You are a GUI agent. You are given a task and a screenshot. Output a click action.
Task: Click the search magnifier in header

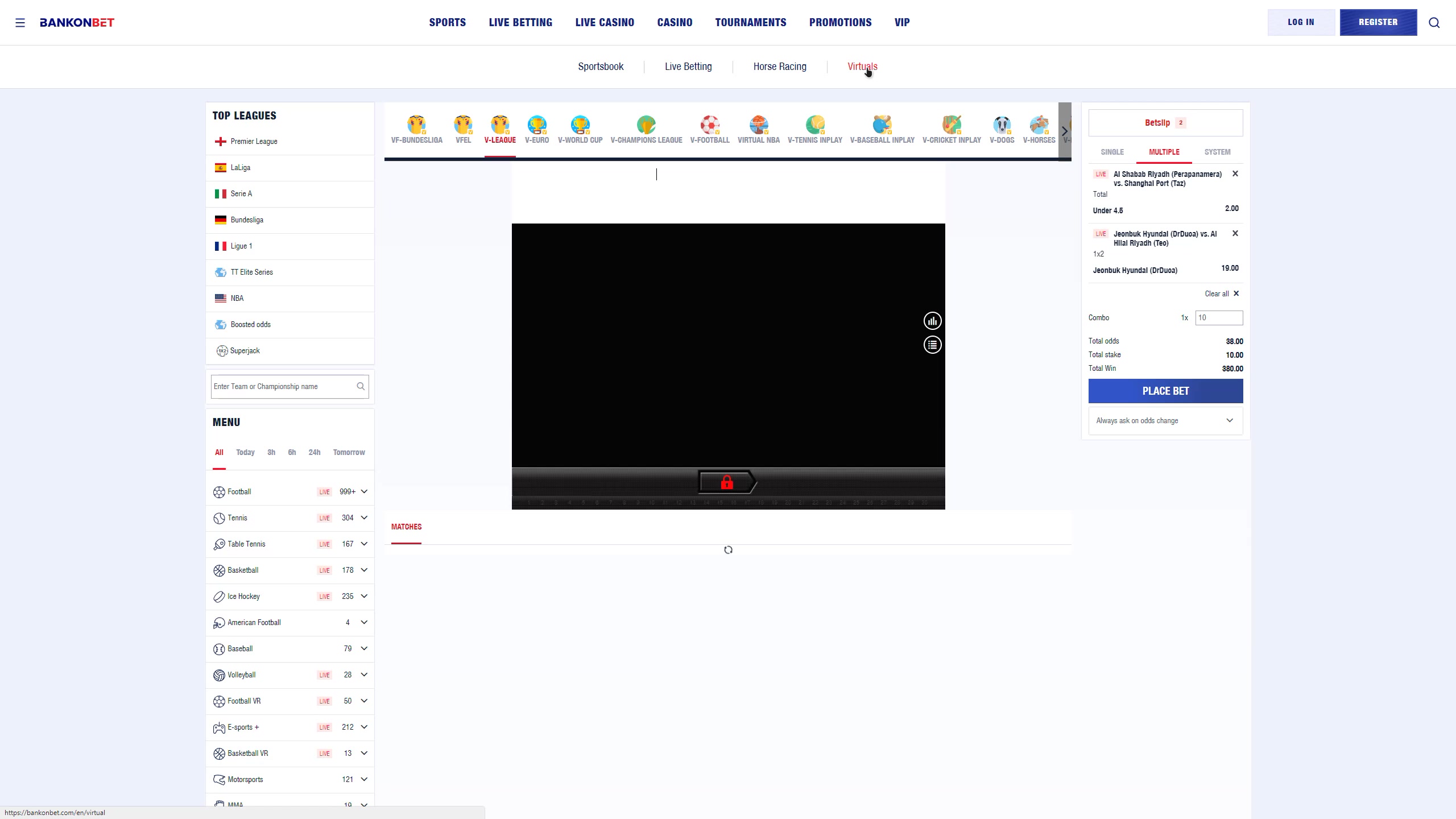(x=1434, y=23)
